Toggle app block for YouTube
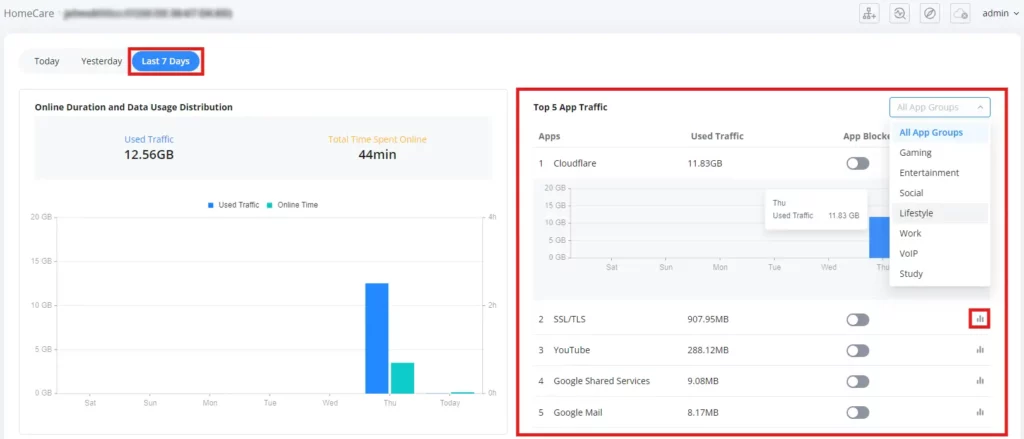Image resolution: width=1024 pixels, height=439 pixels. pos(857,351)
